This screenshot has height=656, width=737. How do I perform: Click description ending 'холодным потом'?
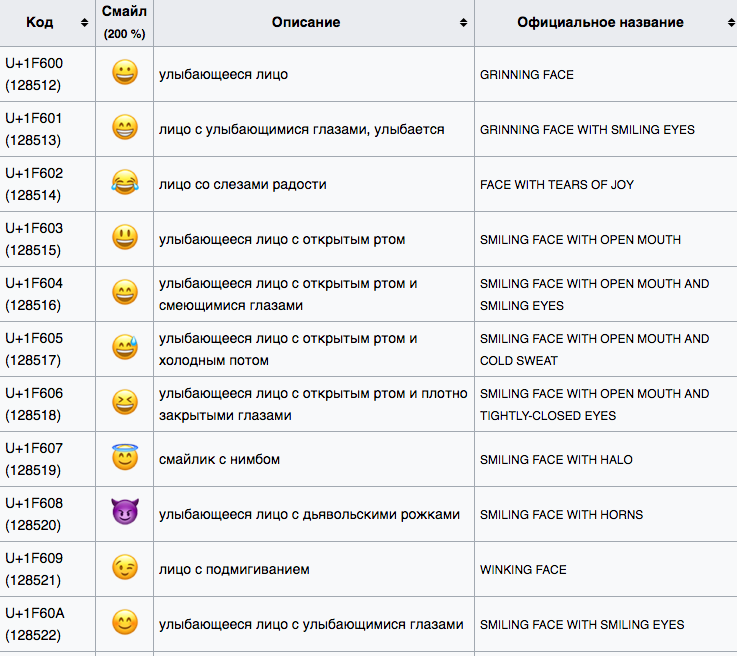[x=288, y=349]
